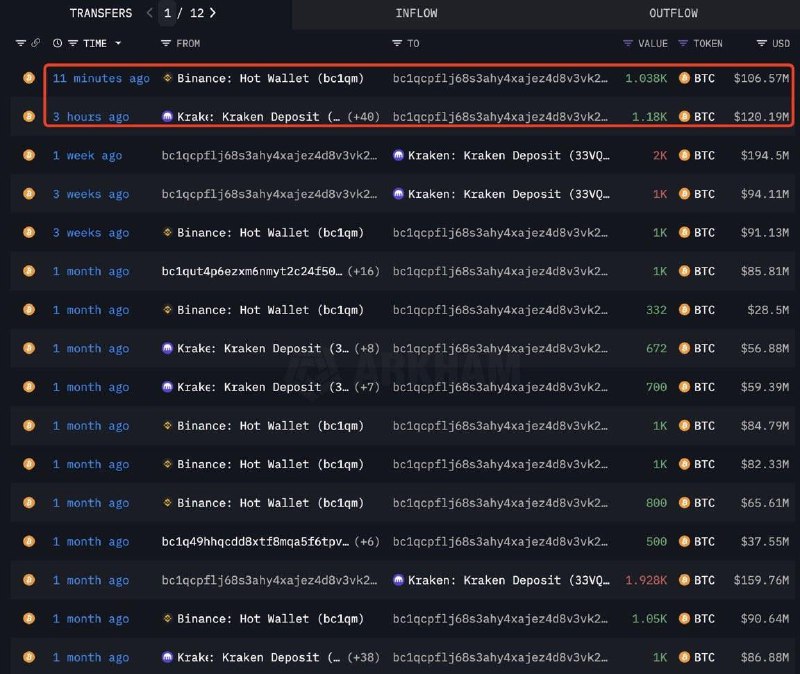Click Kraken Deposit recipient in 1 week row

pyautogui.click(x=509, y=156)
